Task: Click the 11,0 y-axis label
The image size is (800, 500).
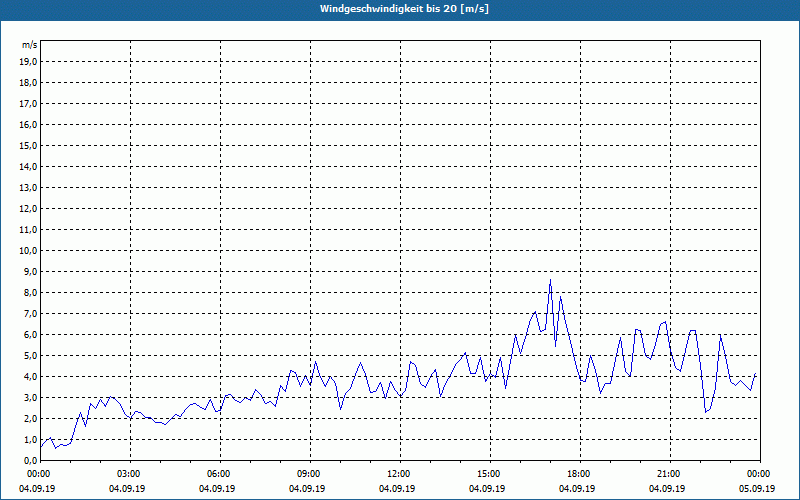Action: coord(28,230)
